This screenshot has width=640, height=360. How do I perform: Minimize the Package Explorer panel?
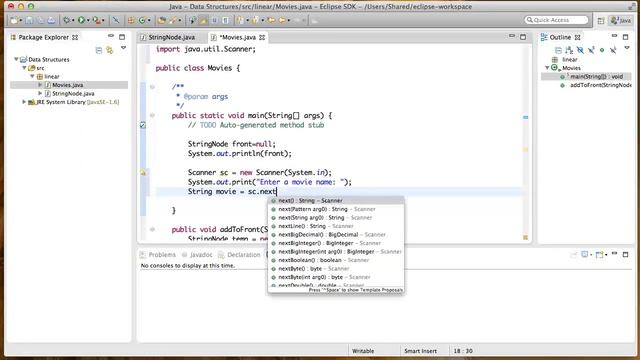pyautogui.click(x=111, y=36)
